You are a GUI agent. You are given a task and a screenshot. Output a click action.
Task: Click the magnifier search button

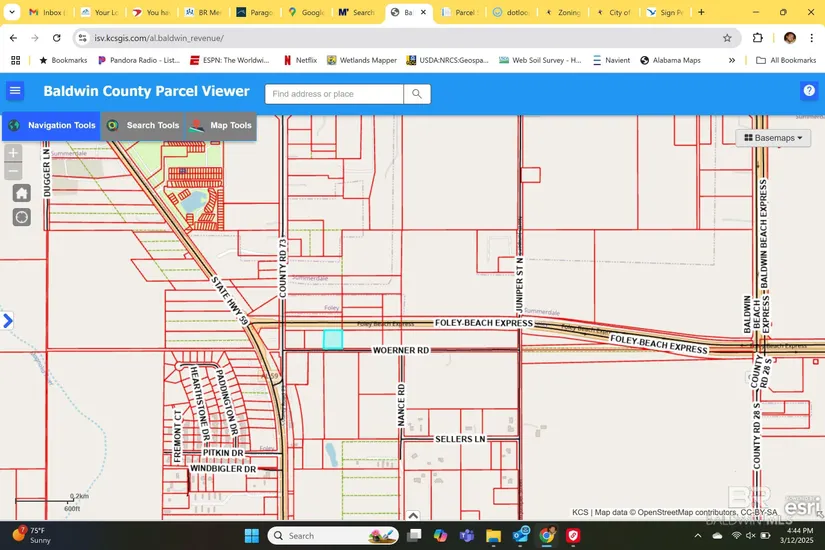click(417, 94)
